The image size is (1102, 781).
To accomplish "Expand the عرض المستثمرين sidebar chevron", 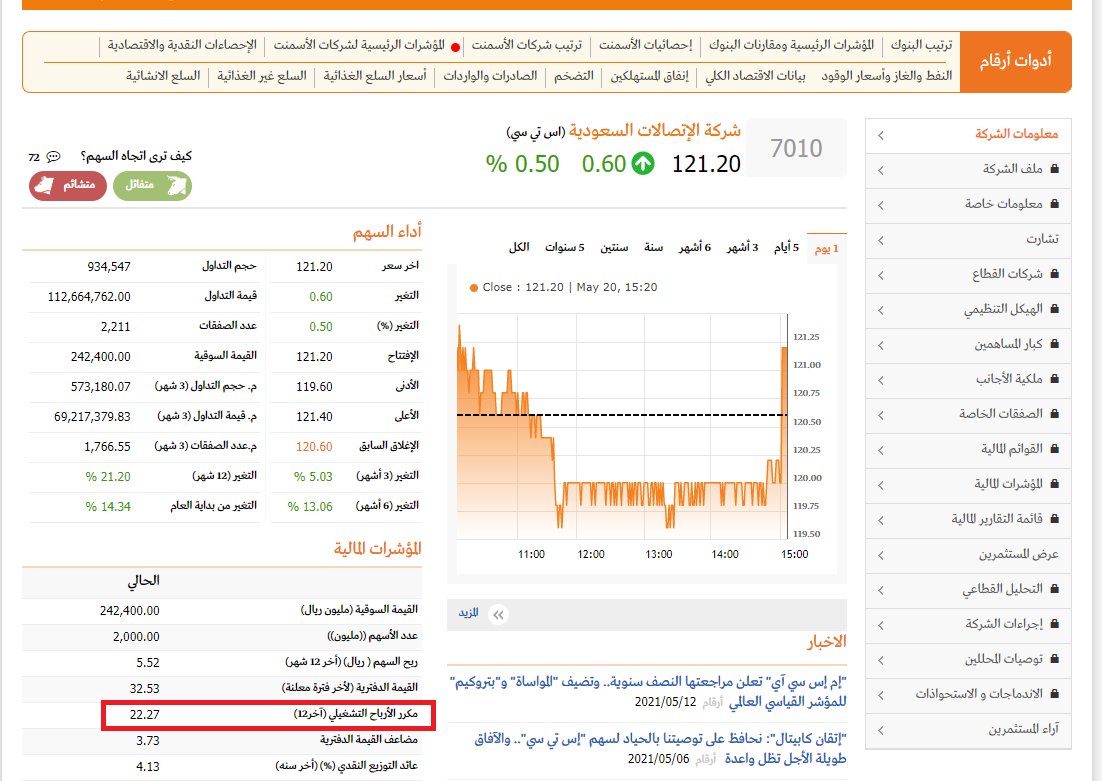I will tap(881, 555).
